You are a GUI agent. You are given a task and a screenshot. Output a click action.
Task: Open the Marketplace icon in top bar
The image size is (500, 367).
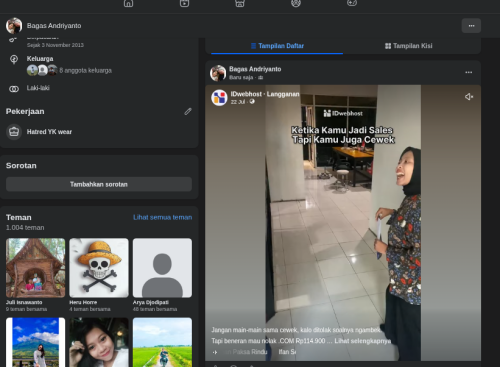click(240, 3)
